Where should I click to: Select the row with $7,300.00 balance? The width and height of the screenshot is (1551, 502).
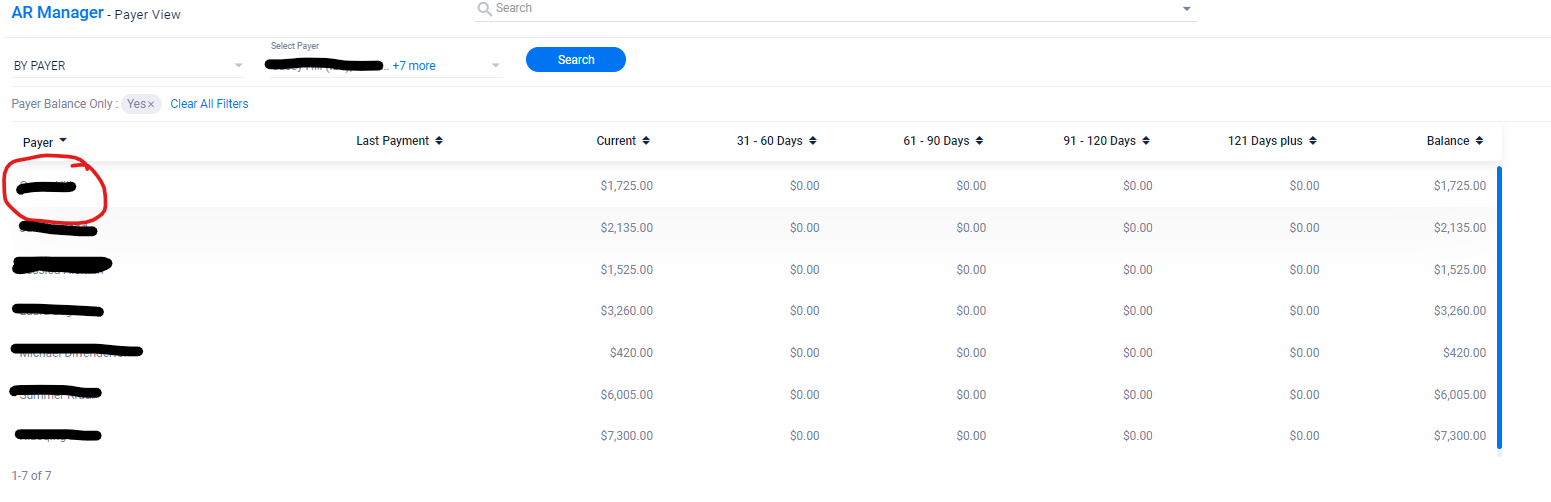pos(750,436)
